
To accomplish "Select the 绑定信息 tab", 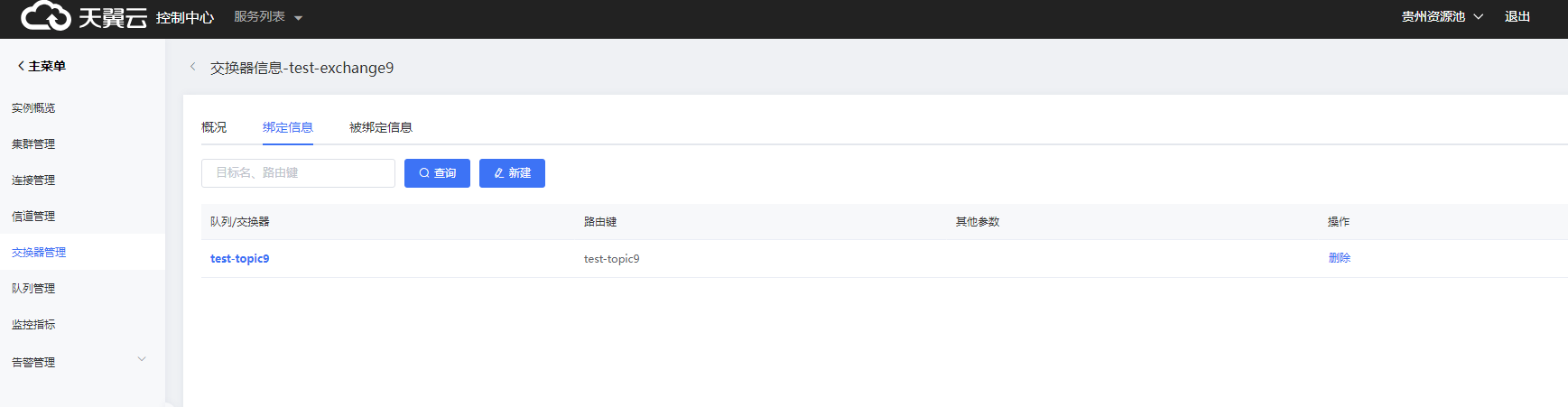I will pos(288,127).
